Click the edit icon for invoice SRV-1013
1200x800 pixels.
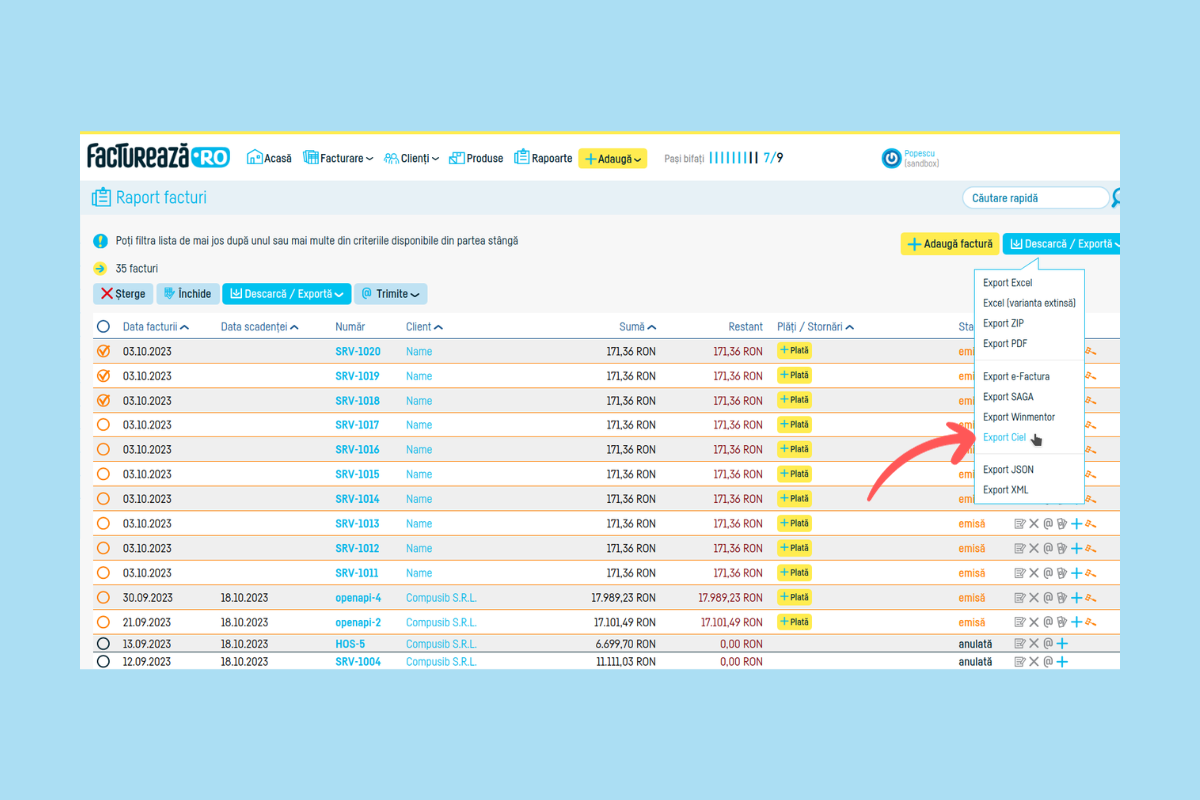tap(1020, 523)
